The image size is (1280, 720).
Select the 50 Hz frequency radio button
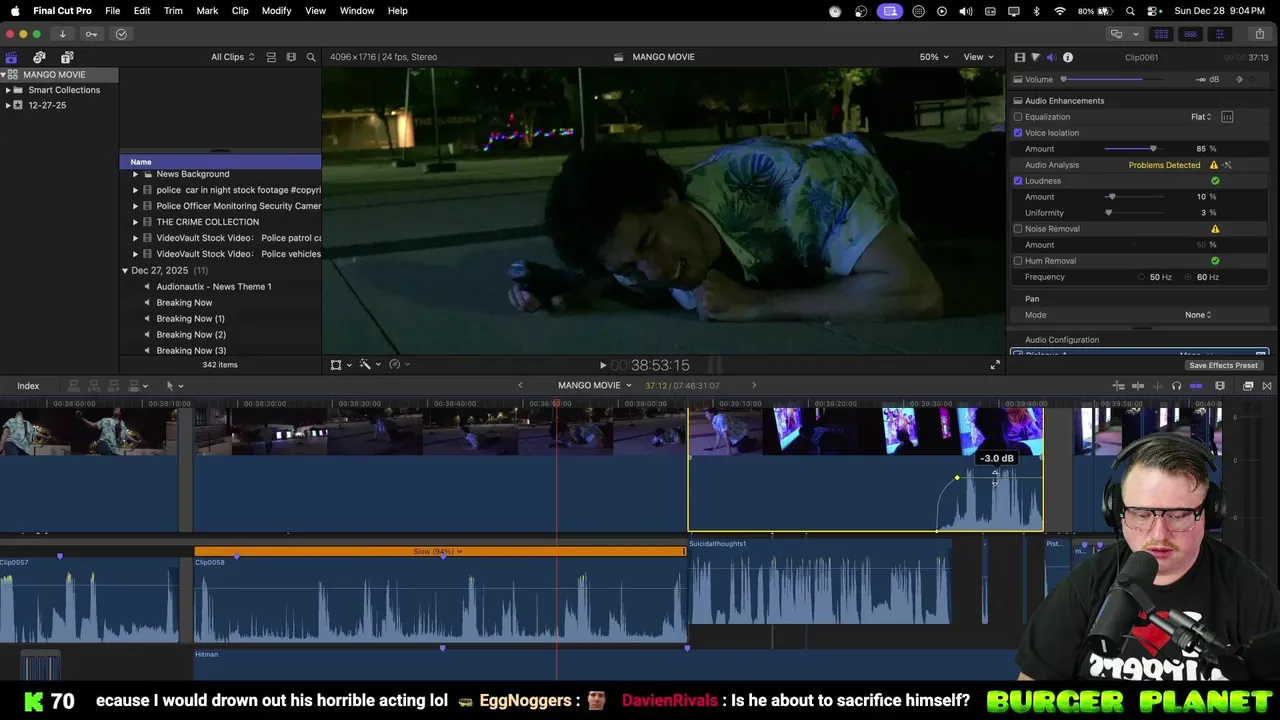click(x=1141, y=277)
